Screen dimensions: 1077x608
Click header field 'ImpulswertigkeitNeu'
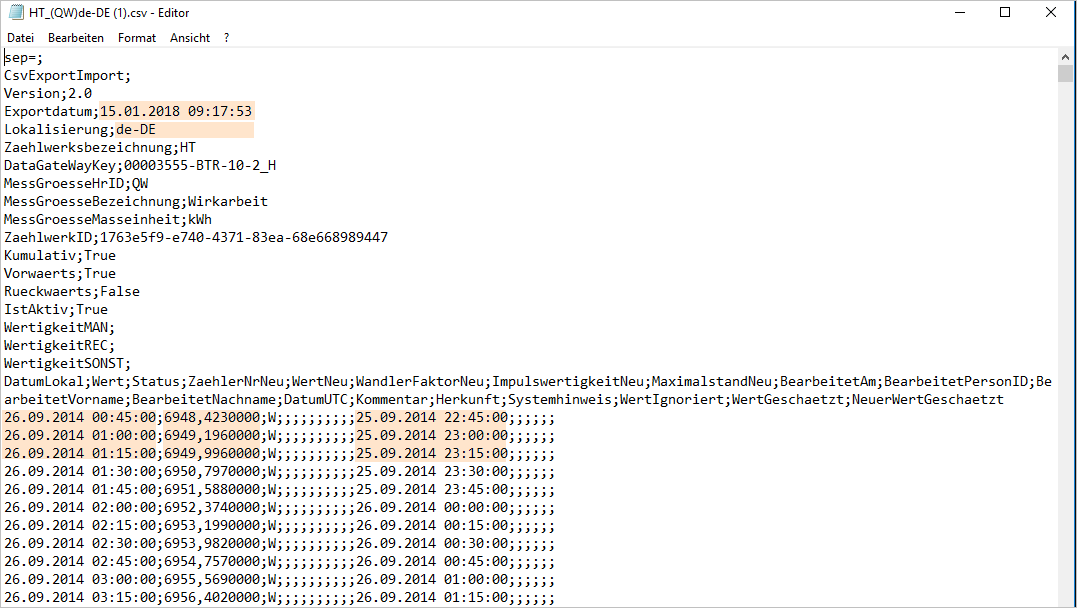point(568,381)
